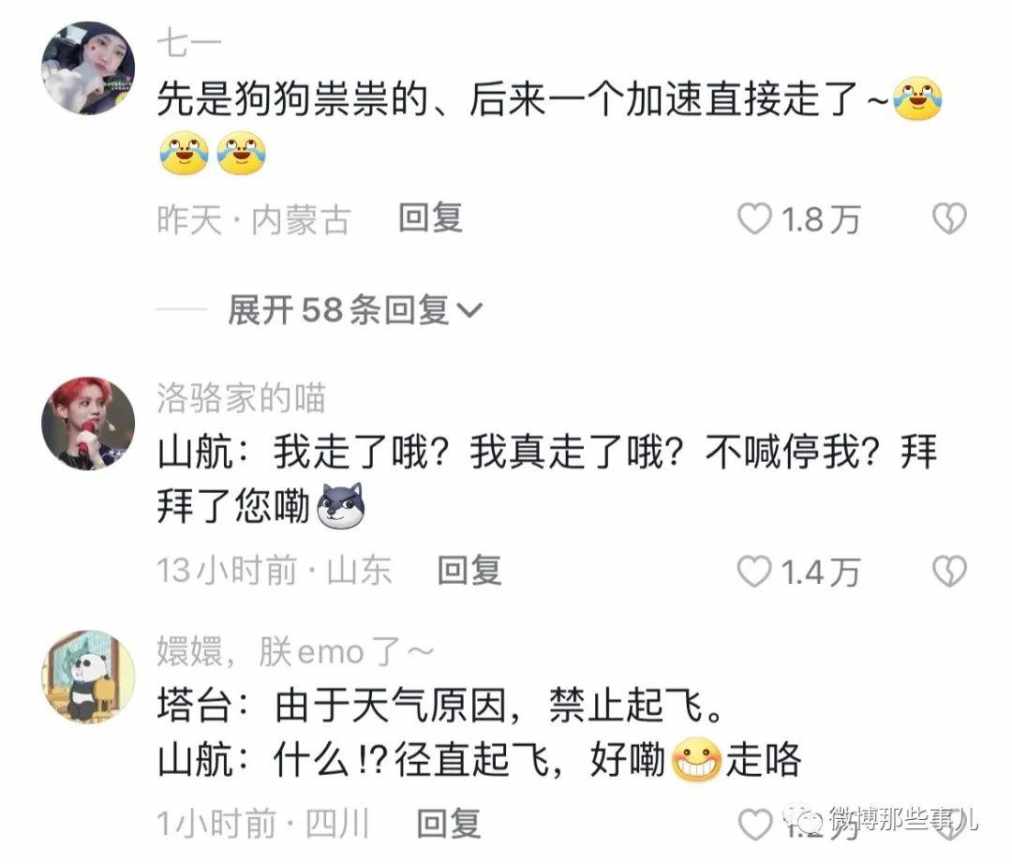Reply to 洛骆家的喵's comment
The image size is (1012, 864).
tap(469, 570)
